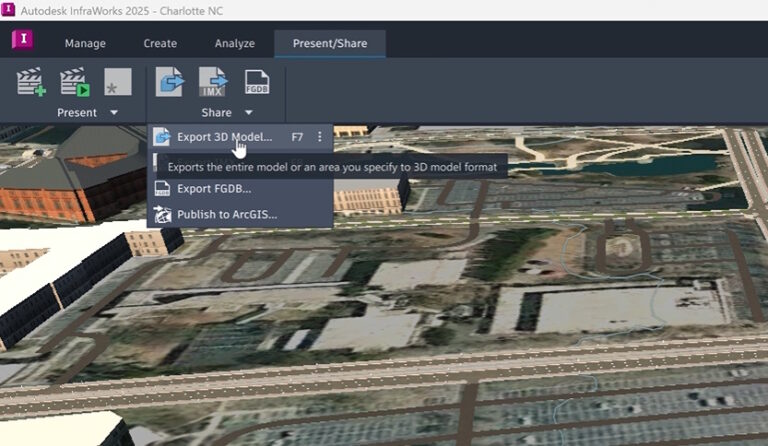Viewport: 768px width, 446px height.
Task: Select the Present/Share tab
Action: pyautogui.click(x=330, y=44)
